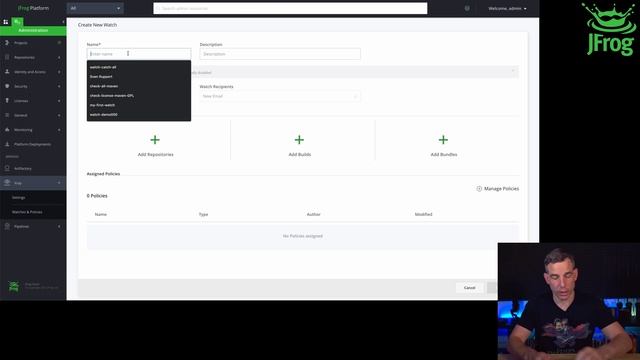
Task: Click the Platform Deployments icon
Action: tap(7, 144)
